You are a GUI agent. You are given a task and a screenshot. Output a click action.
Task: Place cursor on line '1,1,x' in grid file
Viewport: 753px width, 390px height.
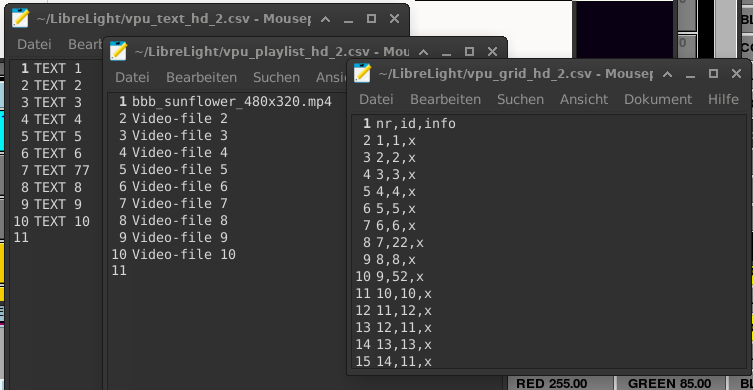click(396, 141)
